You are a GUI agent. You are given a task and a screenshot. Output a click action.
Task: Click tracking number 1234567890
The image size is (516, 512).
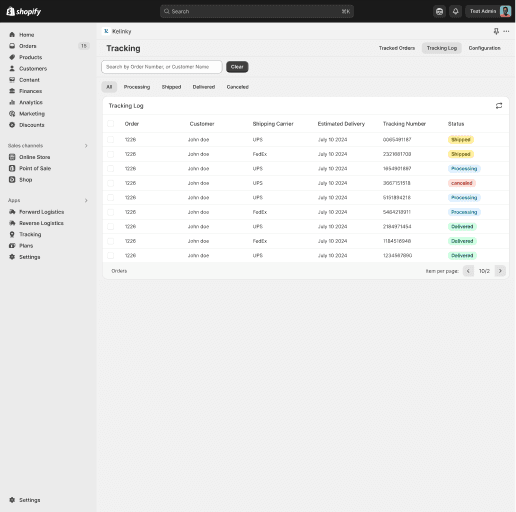point(397,255)
